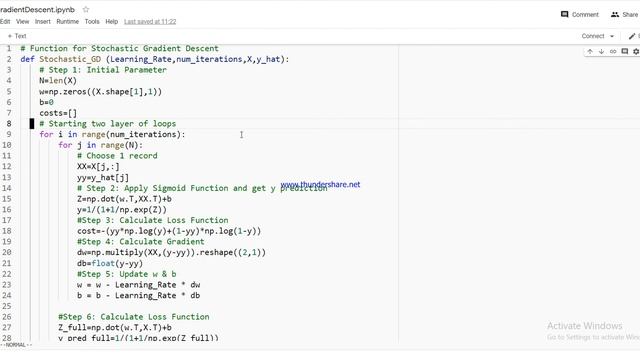Screen dimensions: 640x360
Task: Click the 'XX=X[j,:]' line
Action: click(x=98, y=167)
